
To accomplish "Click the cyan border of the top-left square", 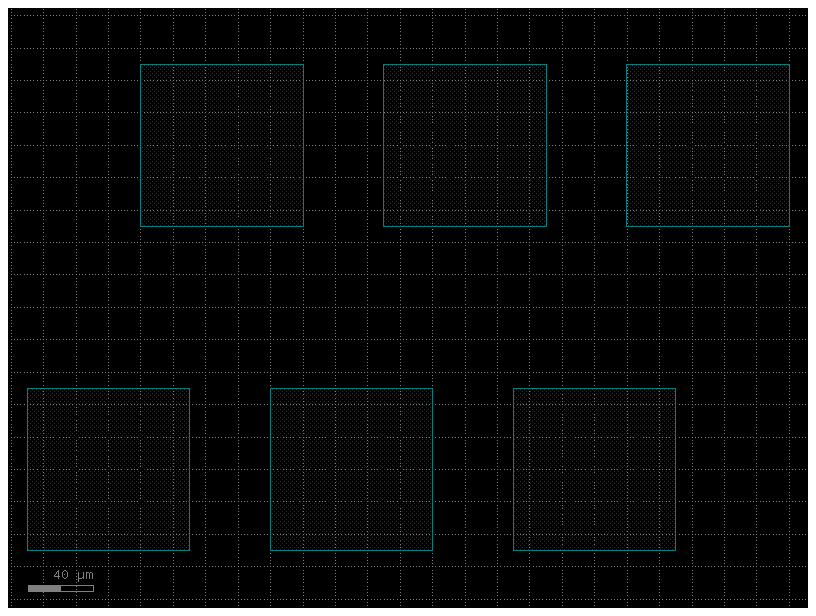I will pyautogui.click(x=142, y=145).
